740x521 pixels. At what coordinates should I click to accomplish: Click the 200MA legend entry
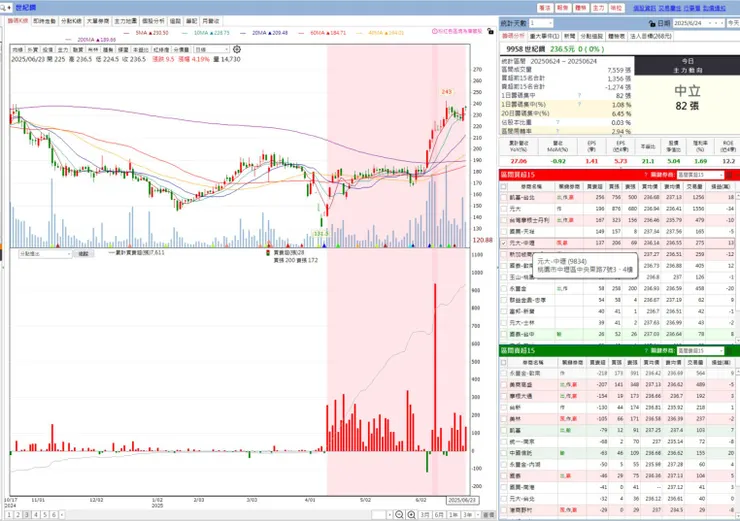[x=91, y=40]
